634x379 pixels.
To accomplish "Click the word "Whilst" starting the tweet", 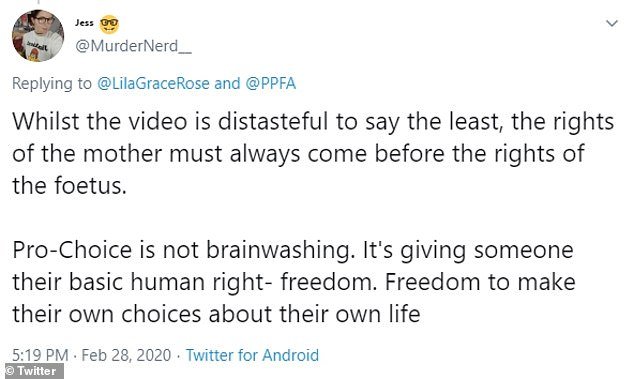I will pos(45,121).
